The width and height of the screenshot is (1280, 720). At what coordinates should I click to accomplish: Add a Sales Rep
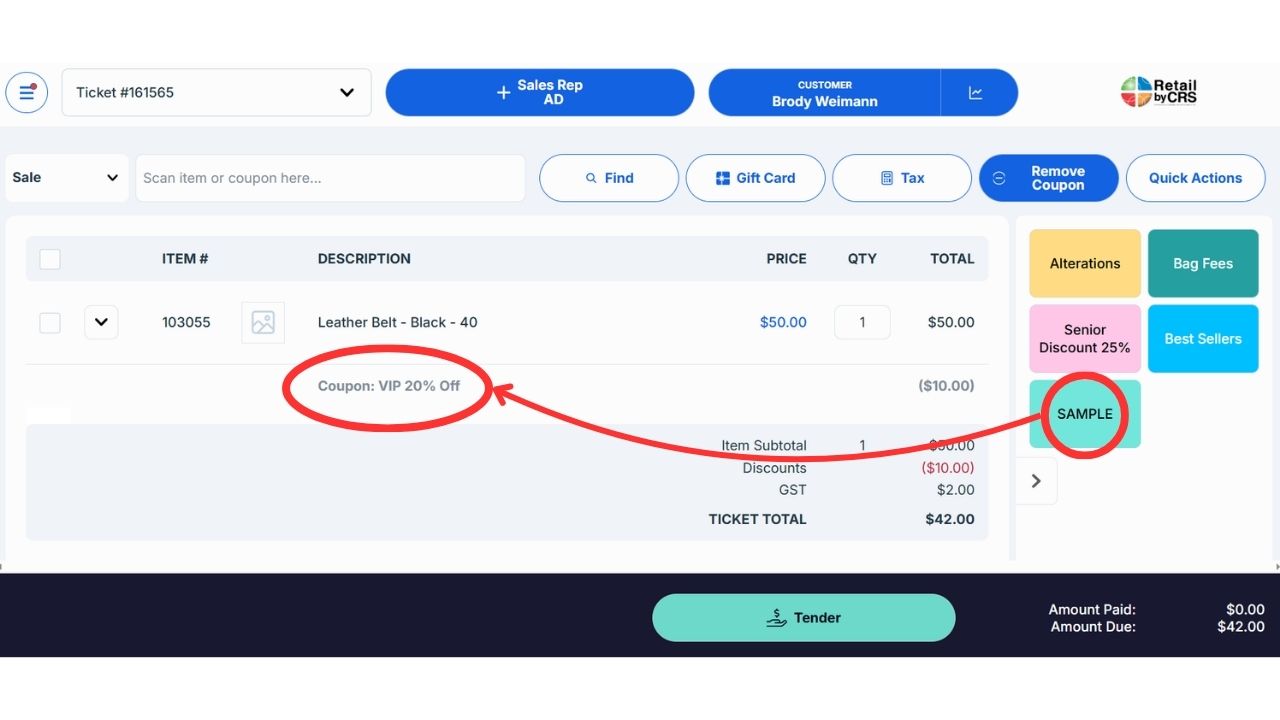[540, 93]
